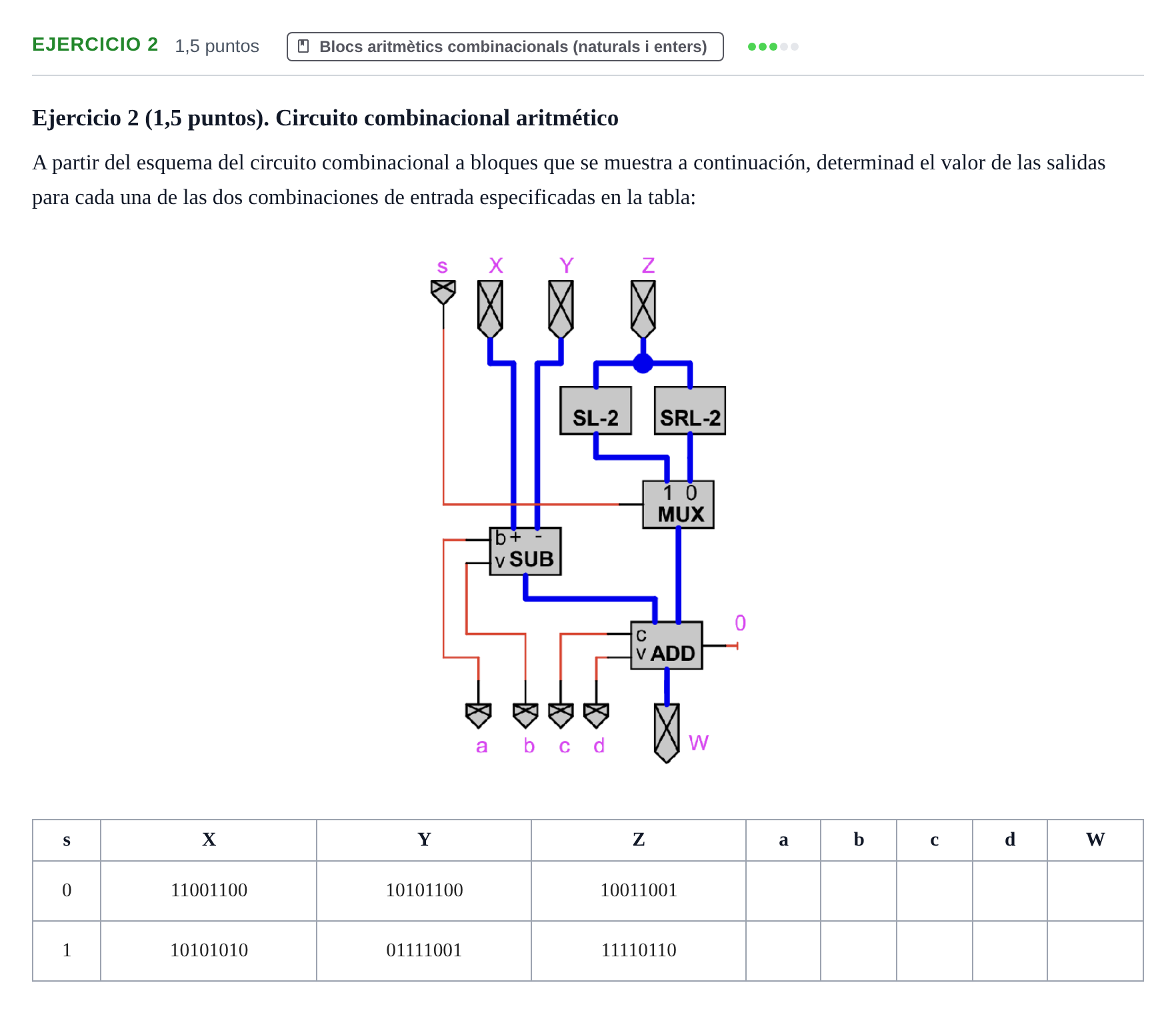Select the Y input bus pin symbol
1176x1015 pixels.
561,309
